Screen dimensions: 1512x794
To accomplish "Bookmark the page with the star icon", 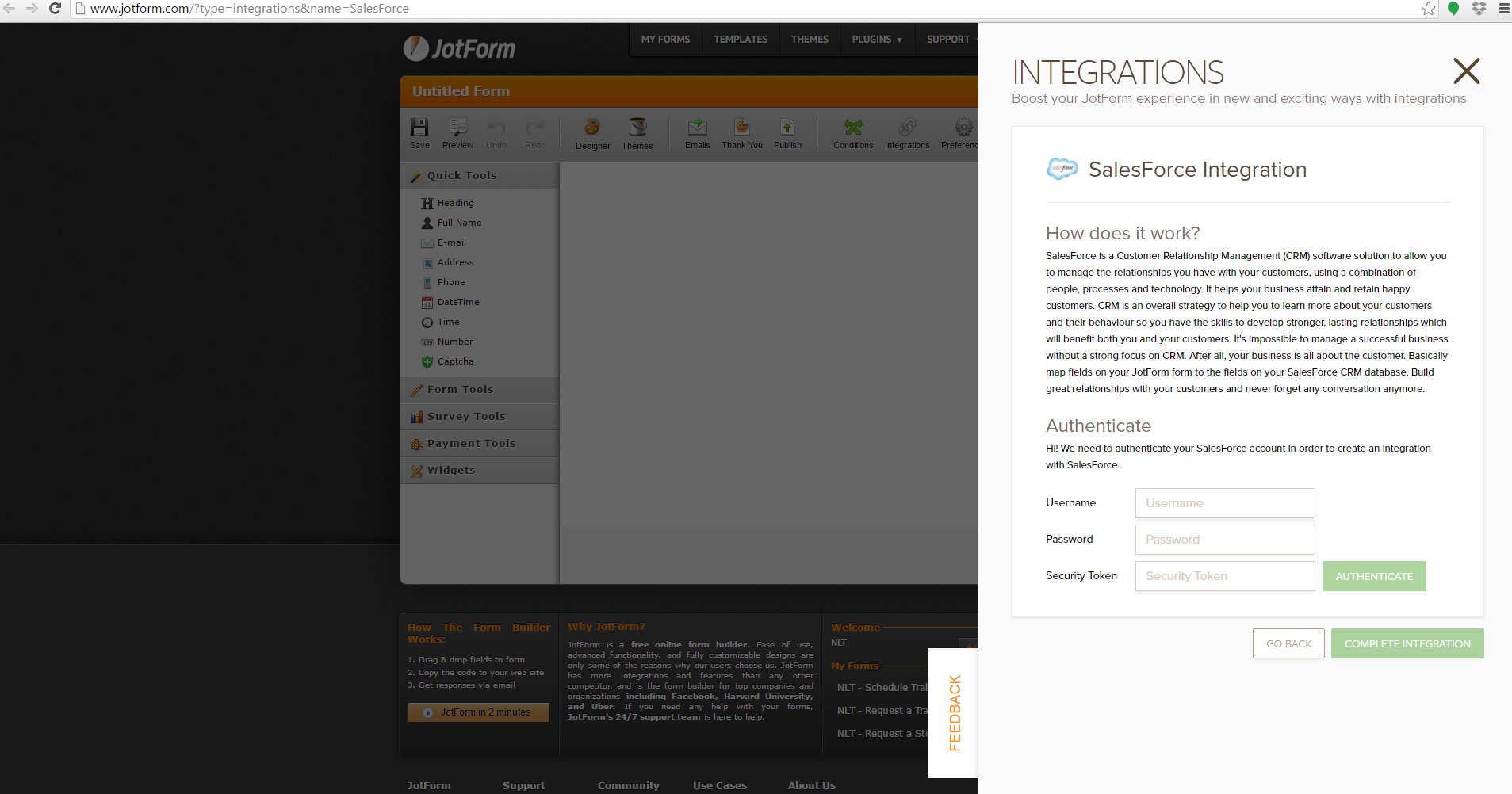I will (1428, 9).
